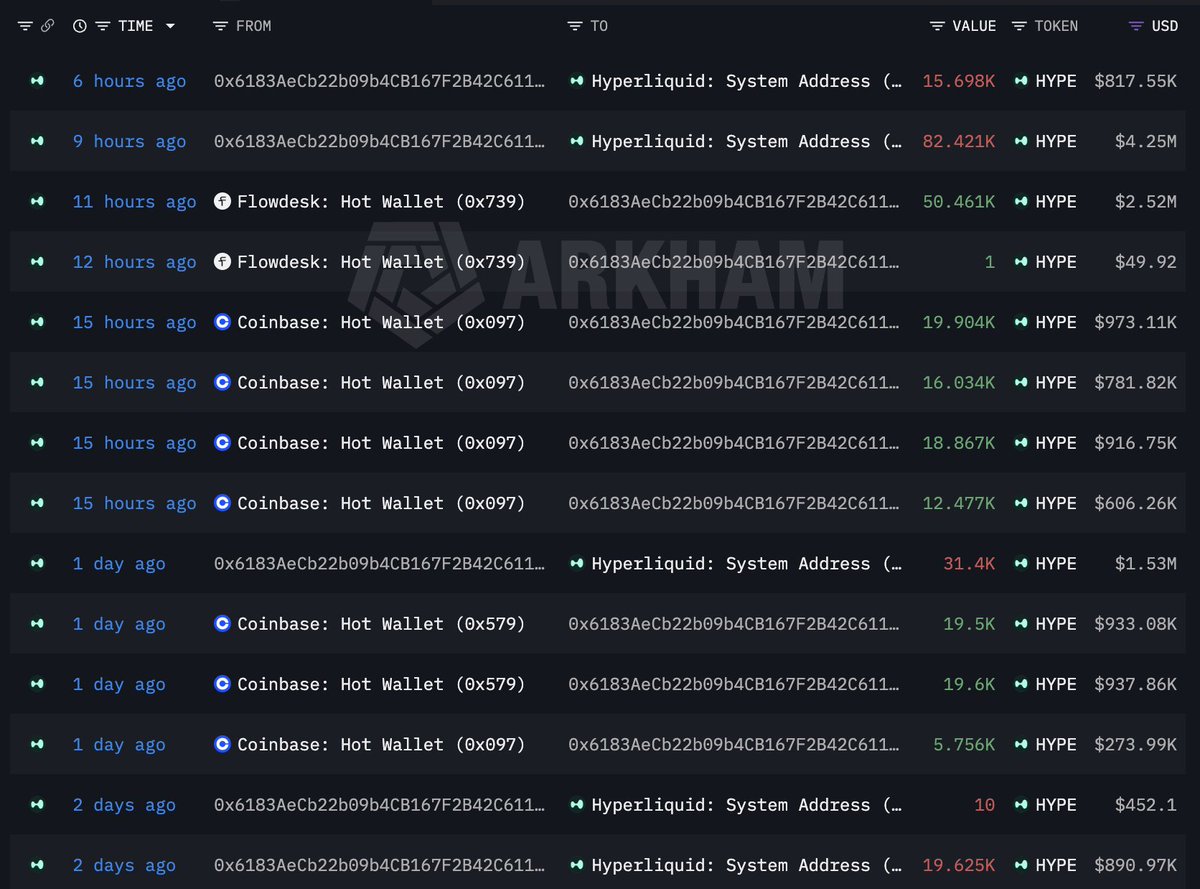Click HYPE token icon in the $4.25M row
This screenshot has height=889, width=1200.
[x=1021, y=141]
